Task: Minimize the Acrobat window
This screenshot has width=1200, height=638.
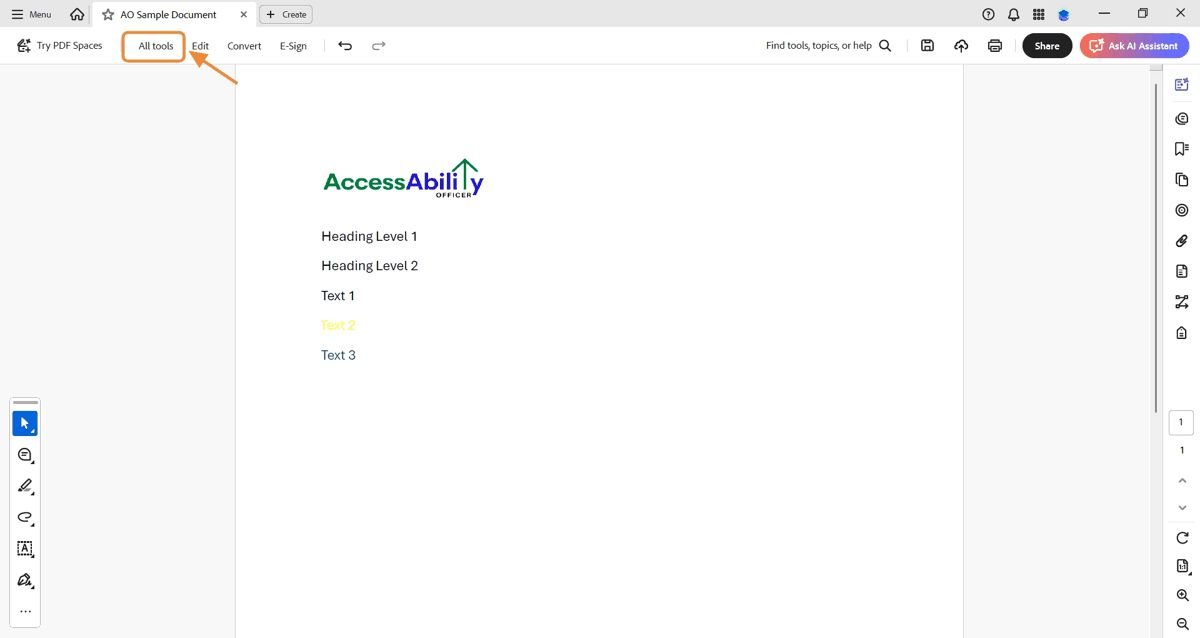Action: pos(1104,14)
